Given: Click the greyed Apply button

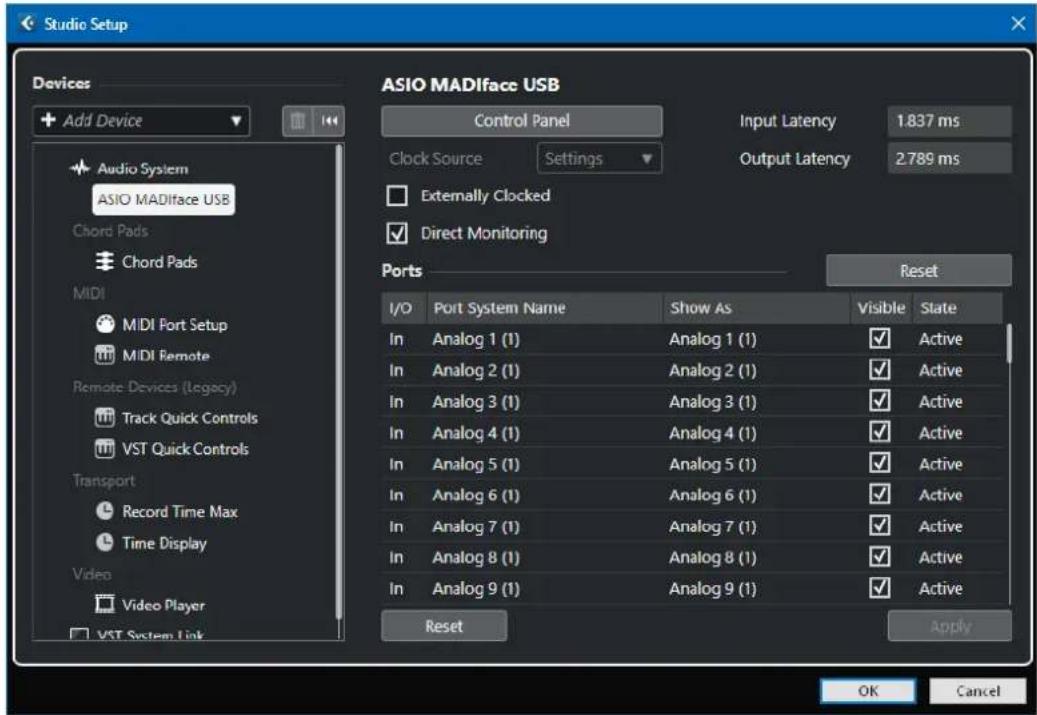Looking at the screenshot, I should (950, 626).
